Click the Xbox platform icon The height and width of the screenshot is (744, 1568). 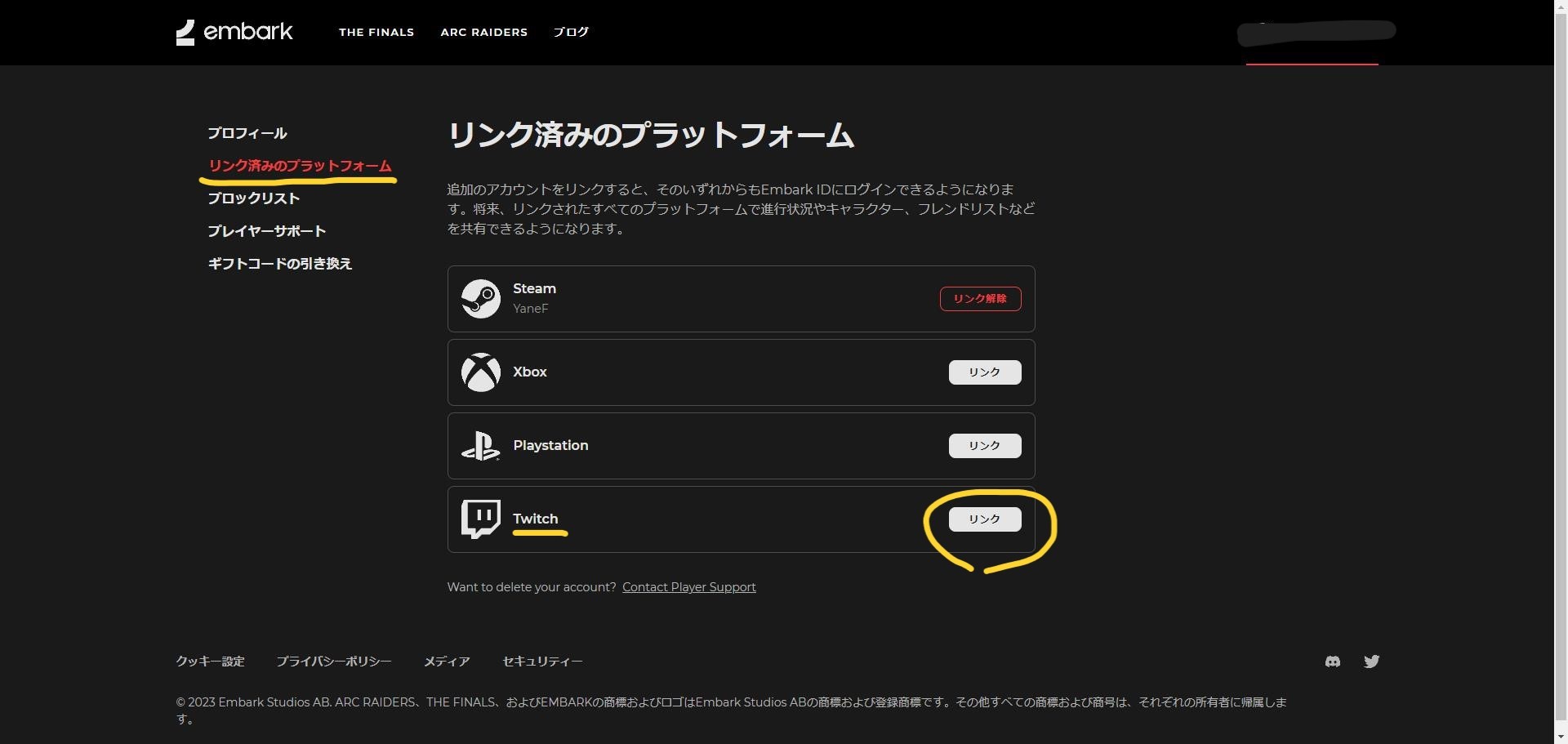(481, 372)
